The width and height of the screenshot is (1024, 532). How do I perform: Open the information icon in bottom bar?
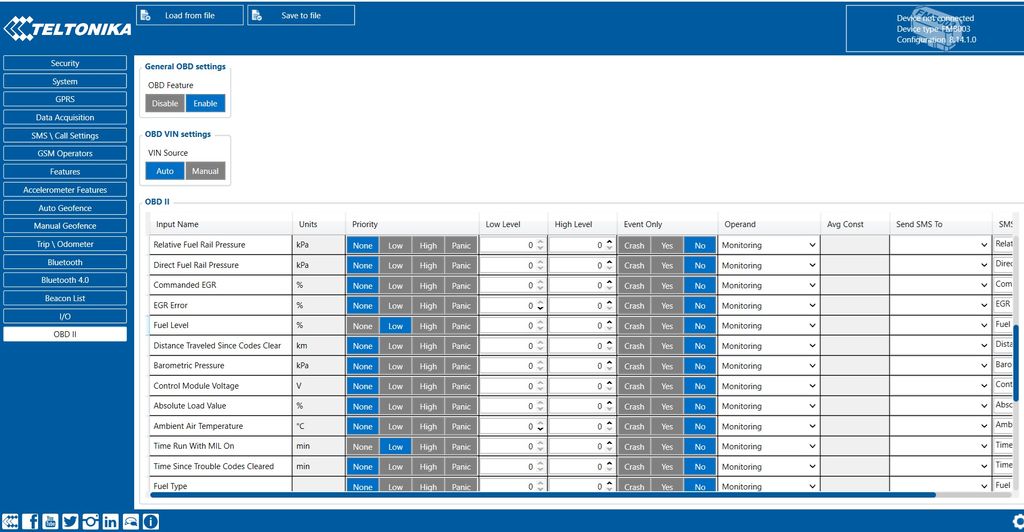click(151, 521)
